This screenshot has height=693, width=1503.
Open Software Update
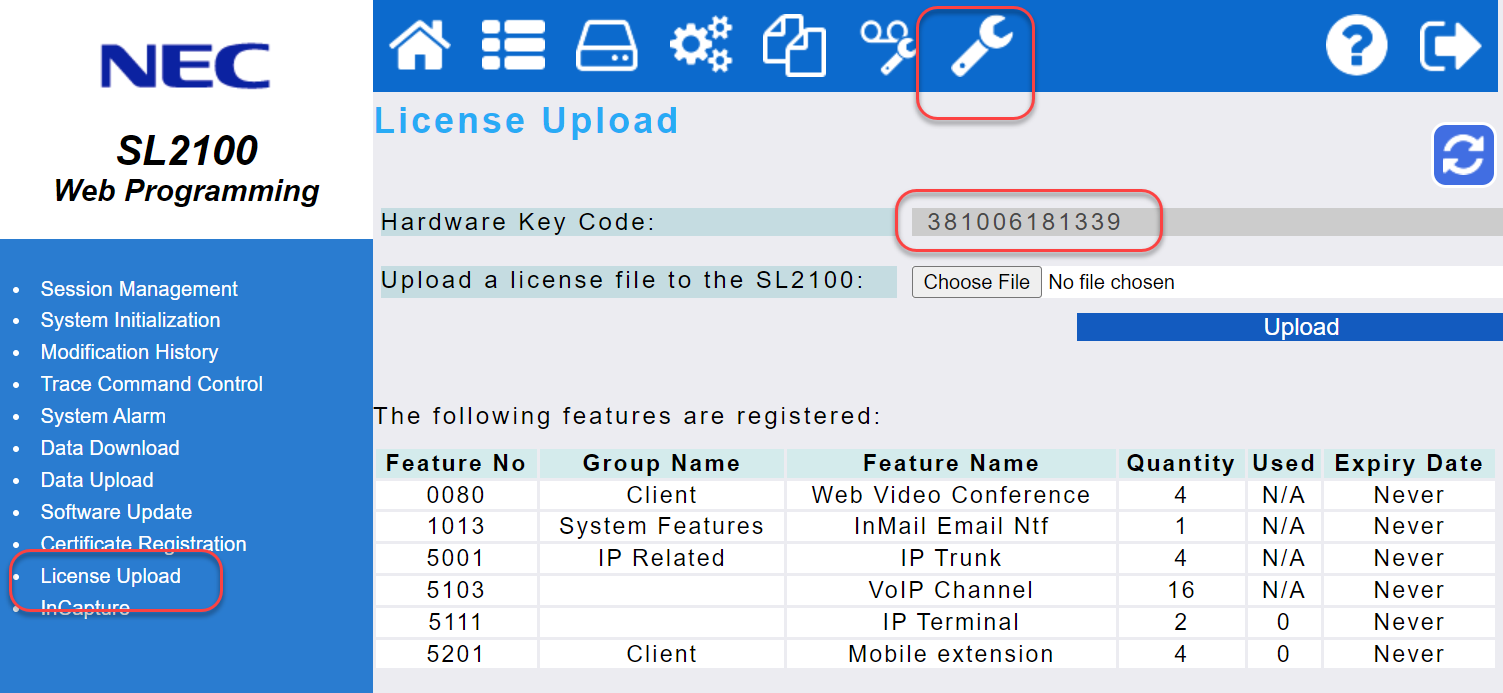tap(116, 512)
